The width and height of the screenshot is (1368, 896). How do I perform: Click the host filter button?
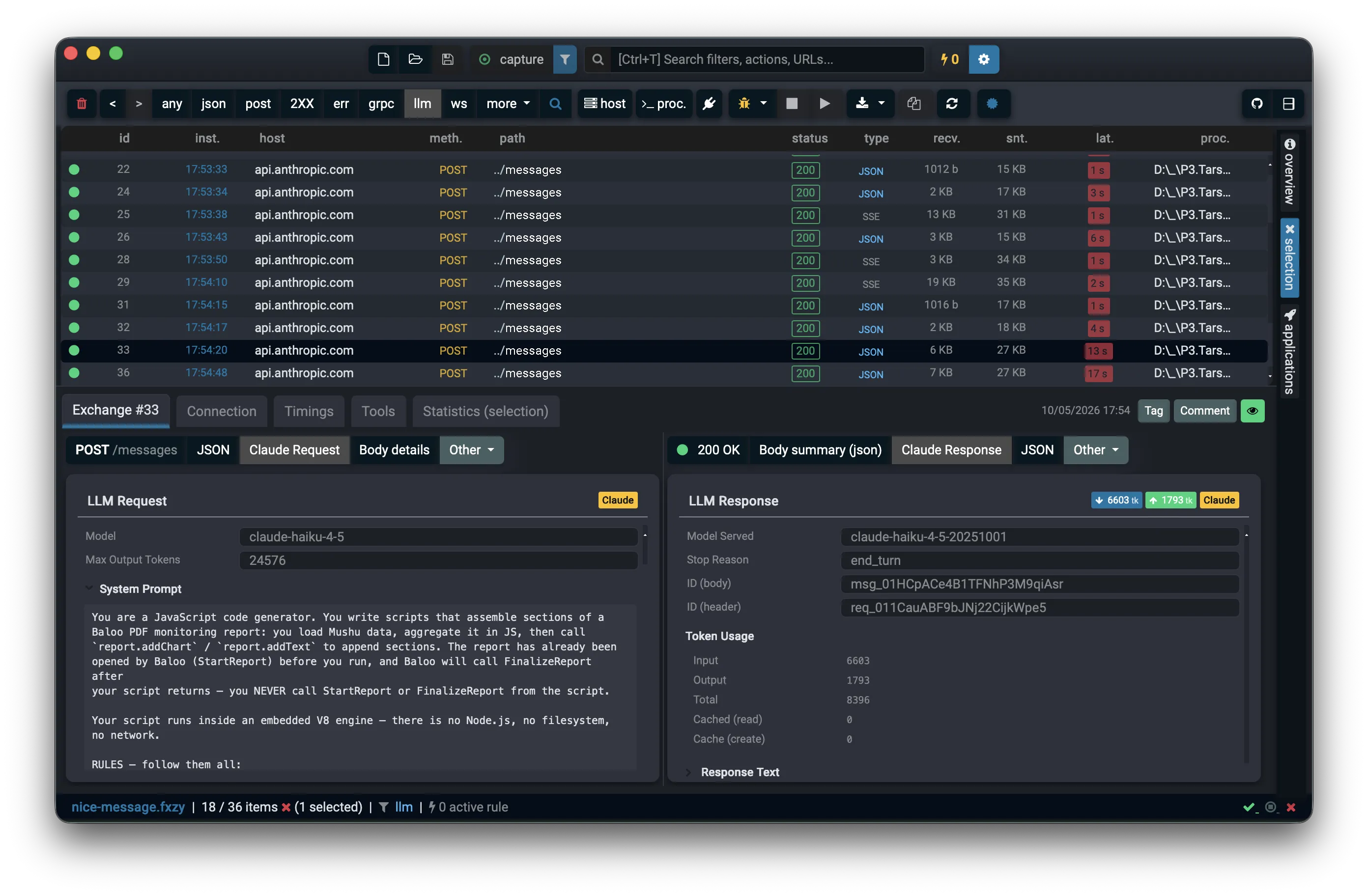tap(605, 104)
